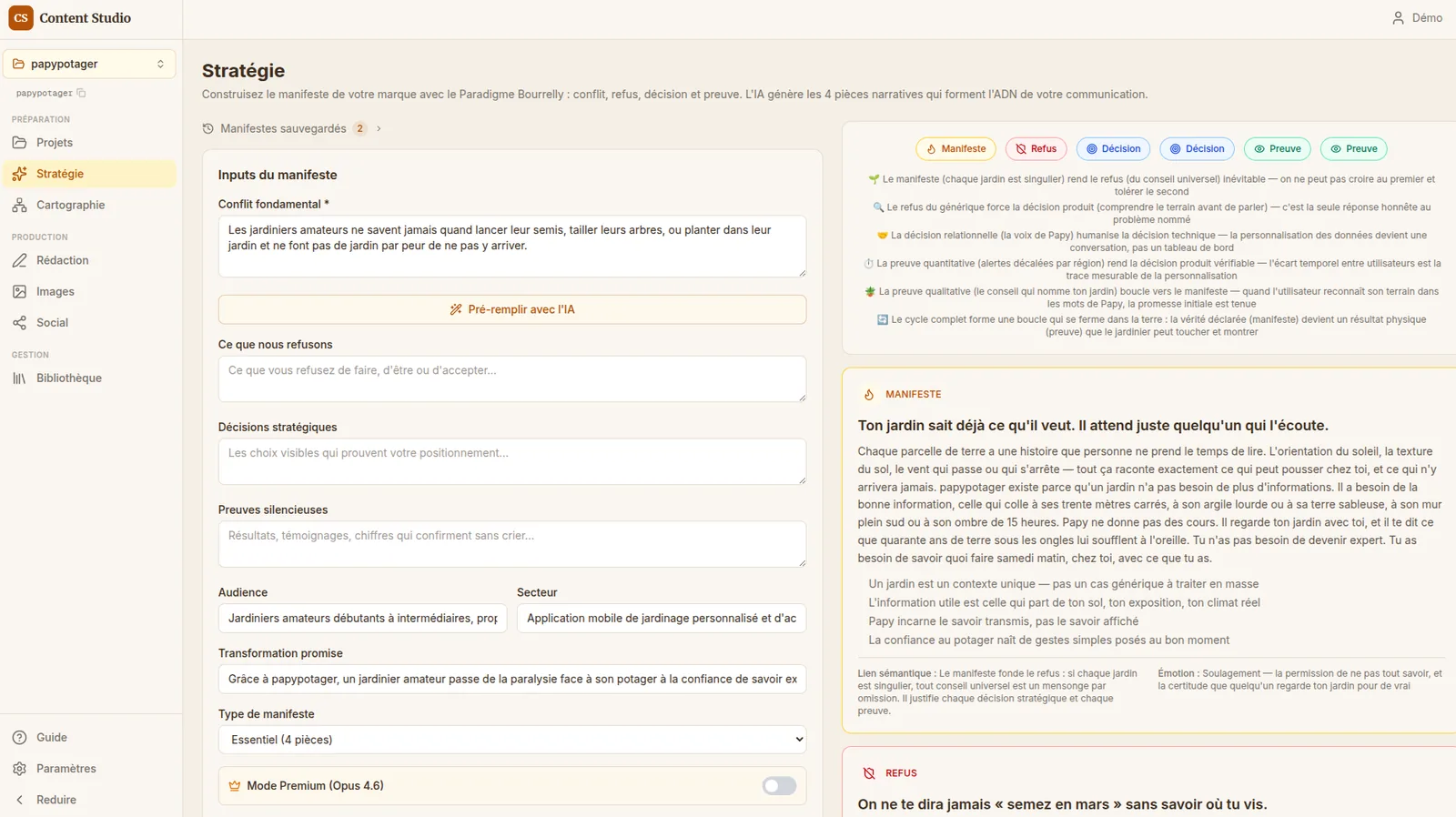Copy the papypotager slug with copy icon

coord(81,93)
